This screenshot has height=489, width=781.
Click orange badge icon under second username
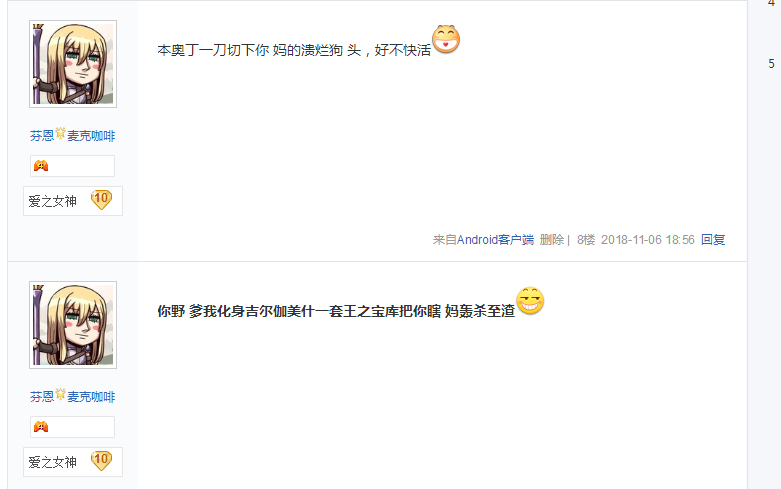click(x=41, y=427)
